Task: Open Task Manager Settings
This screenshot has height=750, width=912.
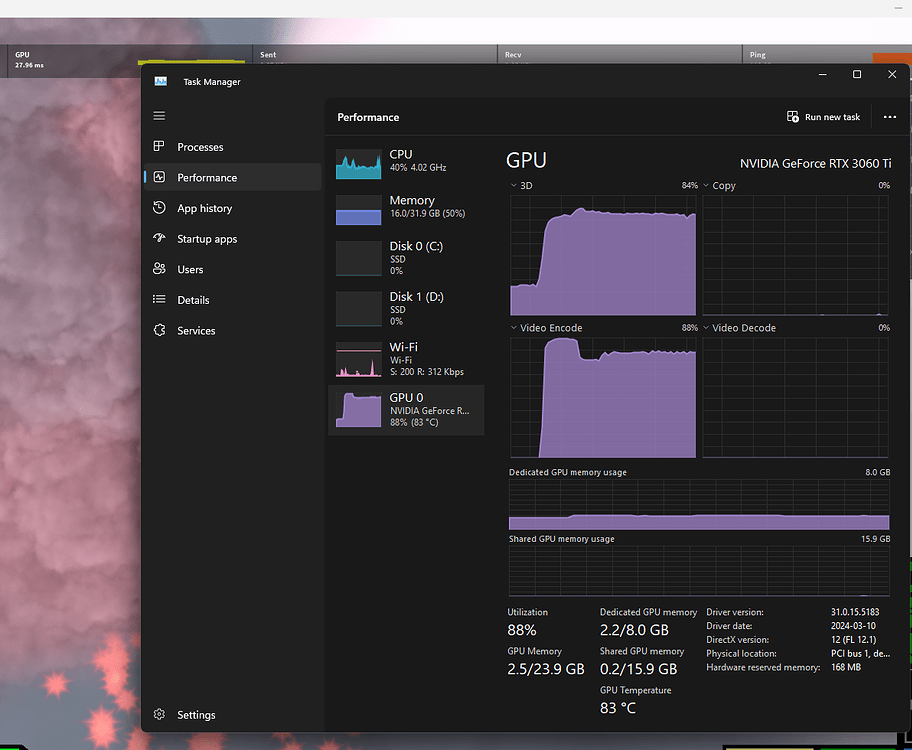Action: coord(185,714)
